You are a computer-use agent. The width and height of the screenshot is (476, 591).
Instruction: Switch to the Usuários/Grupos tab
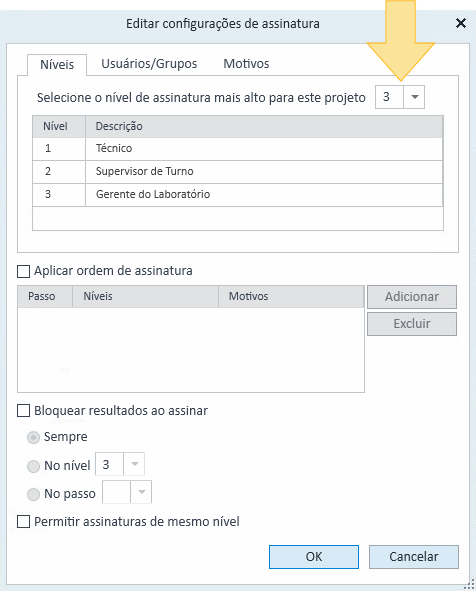(x=149, y=64)
